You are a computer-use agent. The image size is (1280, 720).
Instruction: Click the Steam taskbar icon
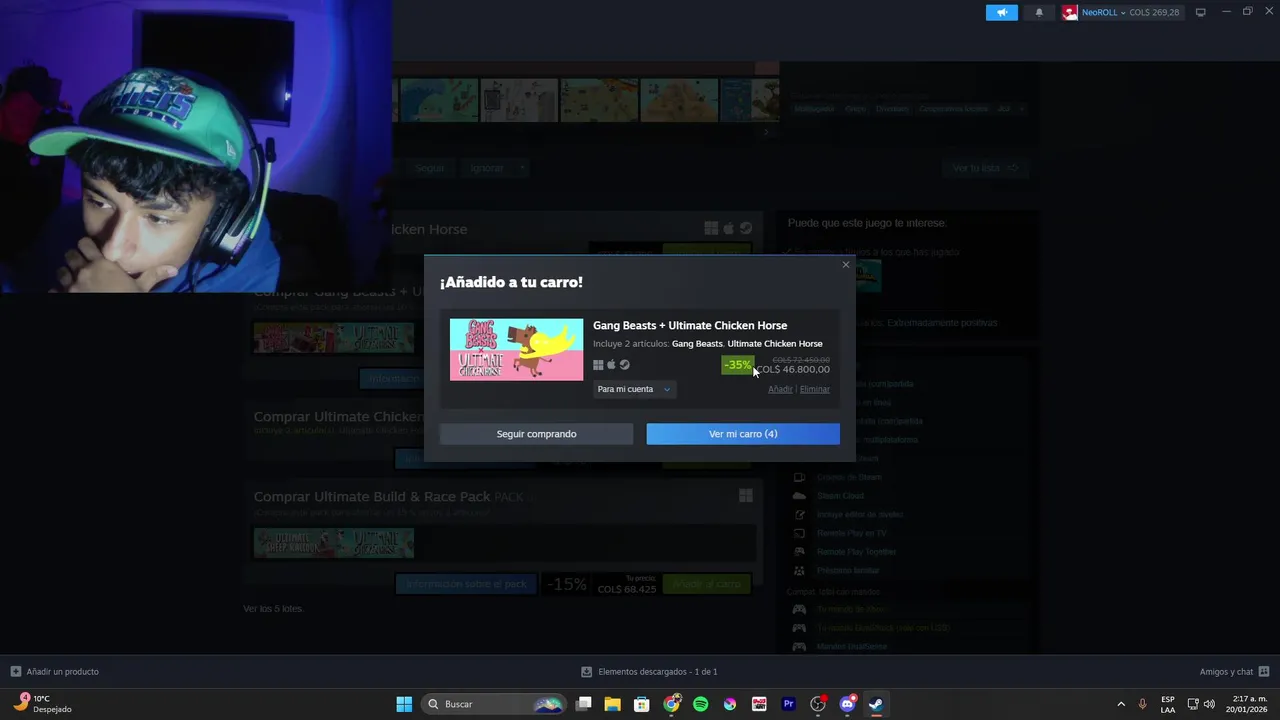point(876,704)
